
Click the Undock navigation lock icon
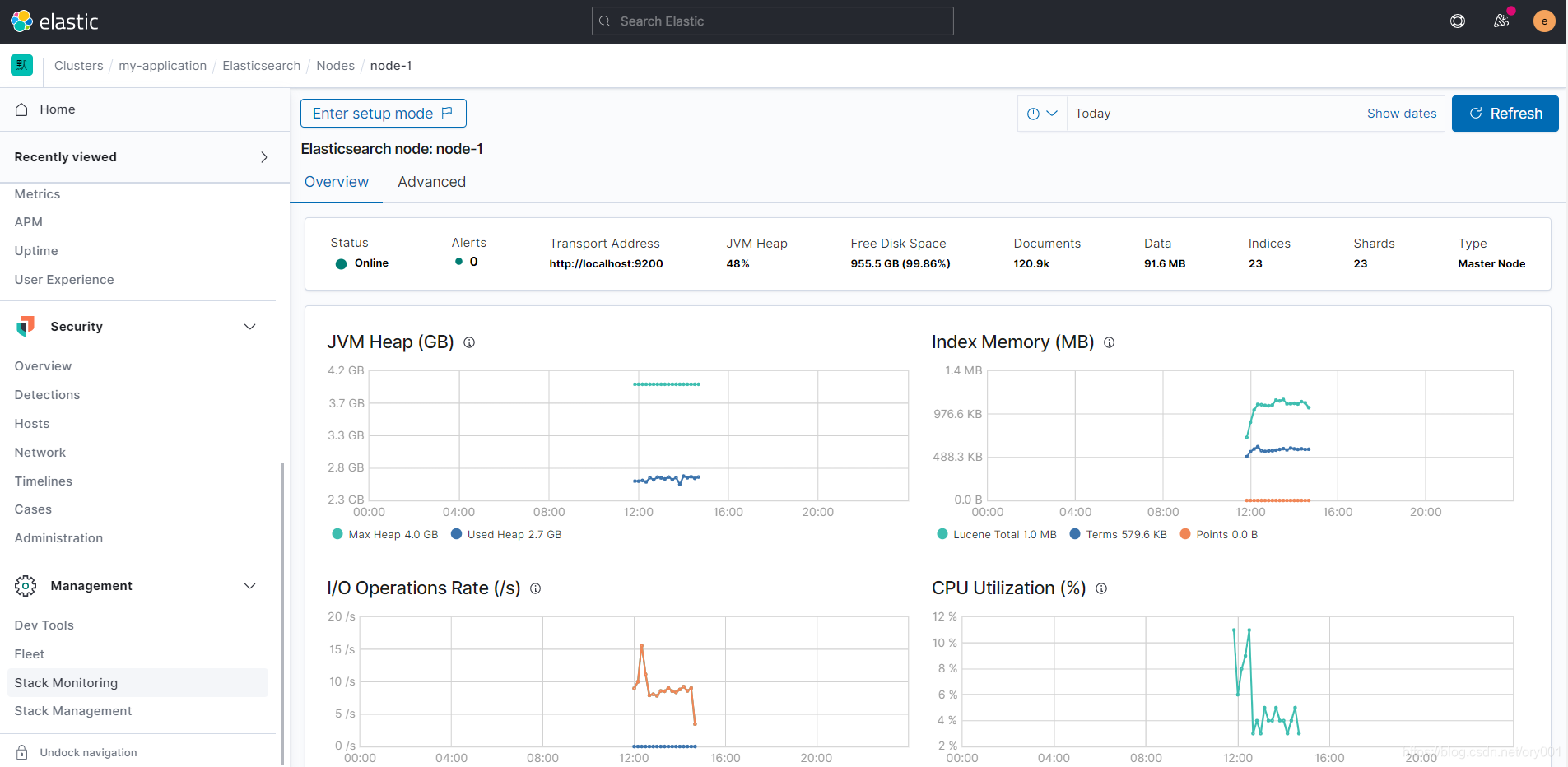(22, 752)
